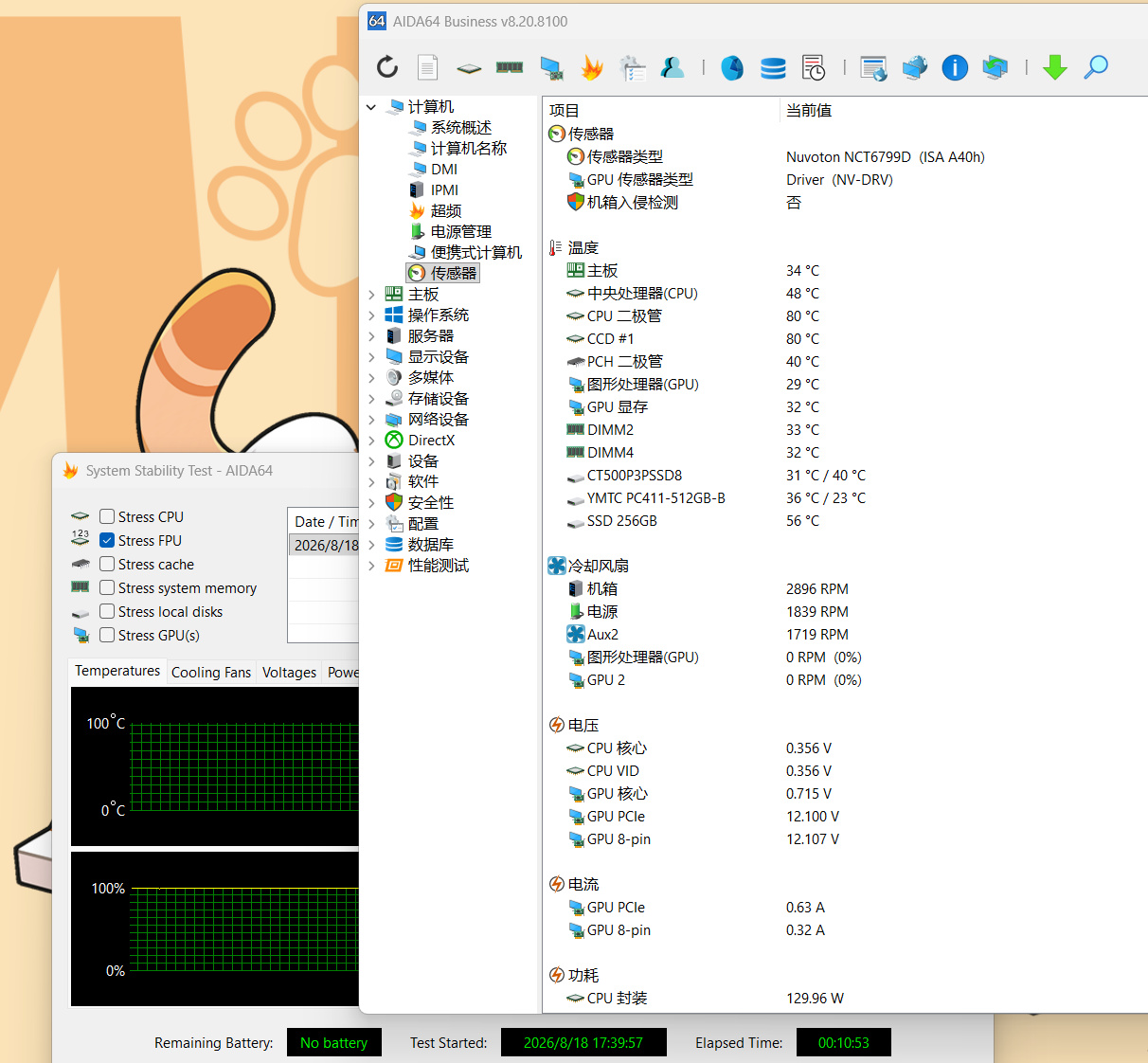Select DMI in the tree
Screen dimensions: 1148x1063
pyautogui.click(x=444, y=169)
